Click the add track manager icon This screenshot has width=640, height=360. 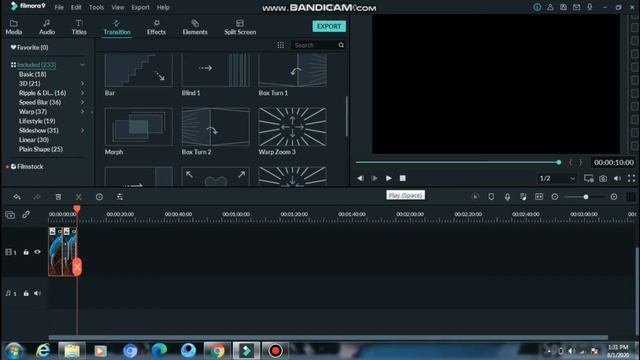click(x=10, y=214)
